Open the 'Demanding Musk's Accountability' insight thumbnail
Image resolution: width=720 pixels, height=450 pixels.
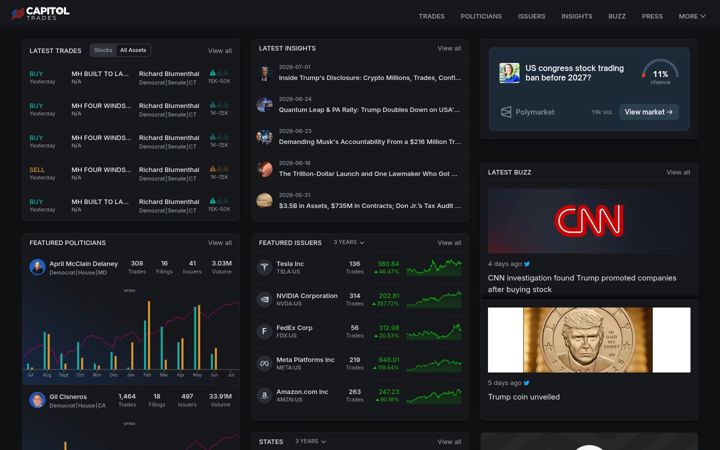[x=264, y=137]
